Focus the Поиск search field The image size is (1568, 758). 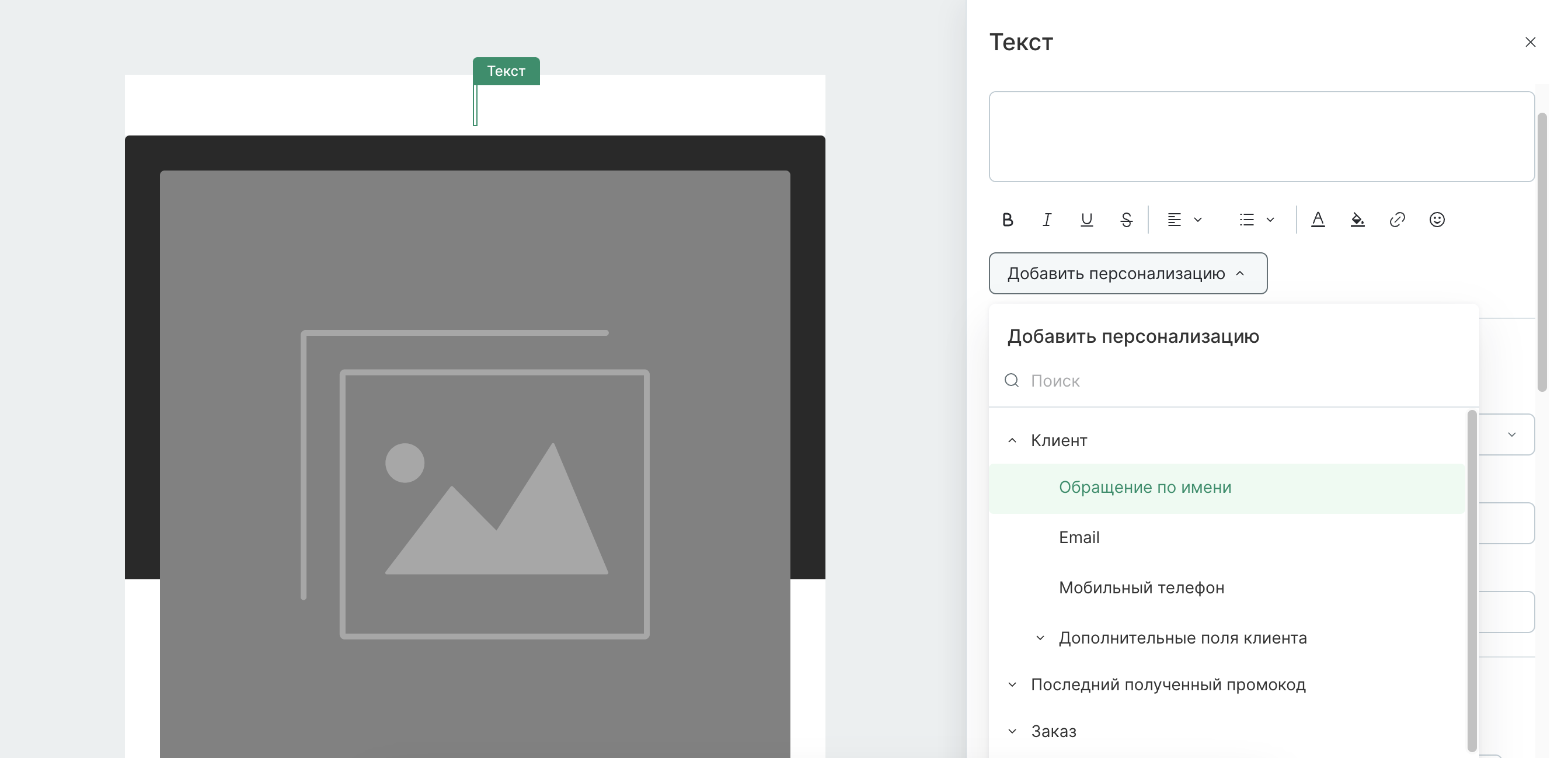[1234, 381]
